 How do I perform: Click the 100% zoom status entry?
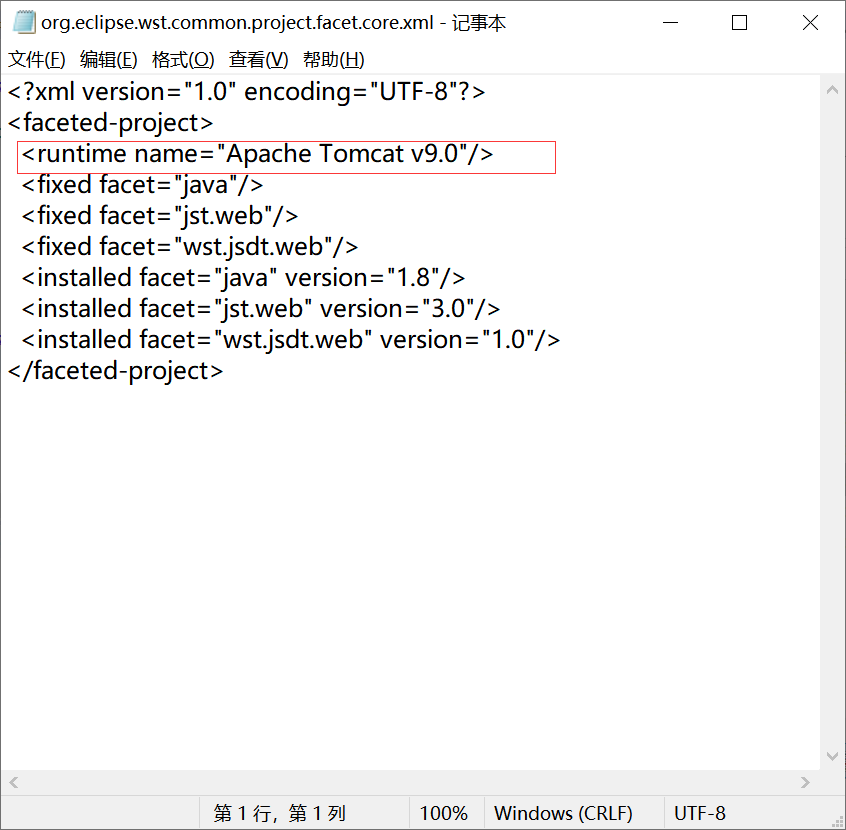tap(444, 813)
